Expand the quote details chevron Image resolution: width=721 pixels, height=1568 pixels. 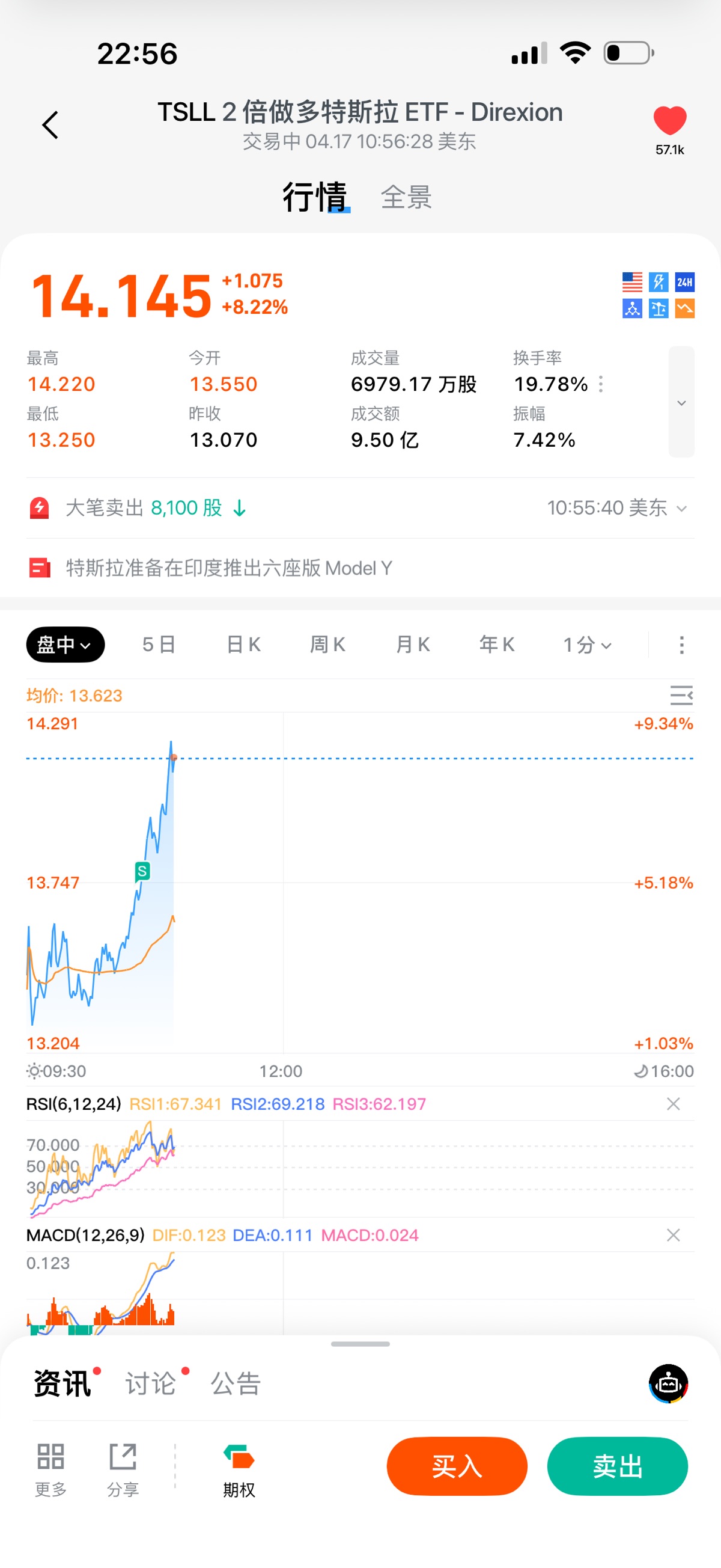tap(681, 402)
